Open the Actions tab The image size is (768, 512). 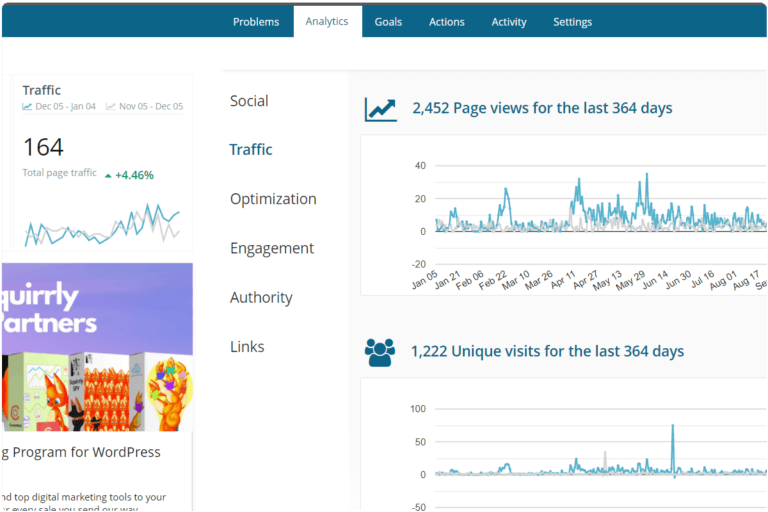(x=446, y=22)
